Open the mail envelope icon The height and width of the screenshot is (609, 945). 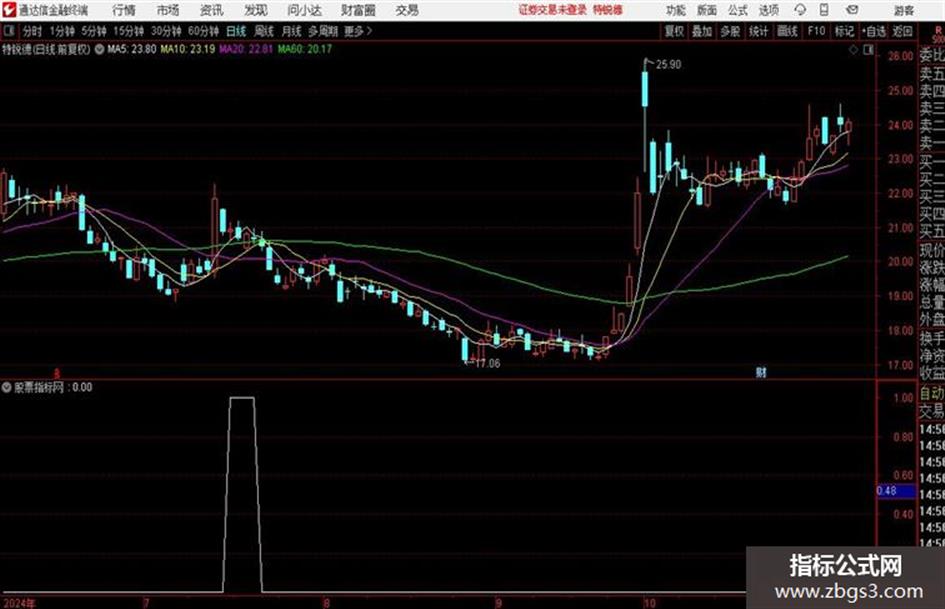point(852,10)
